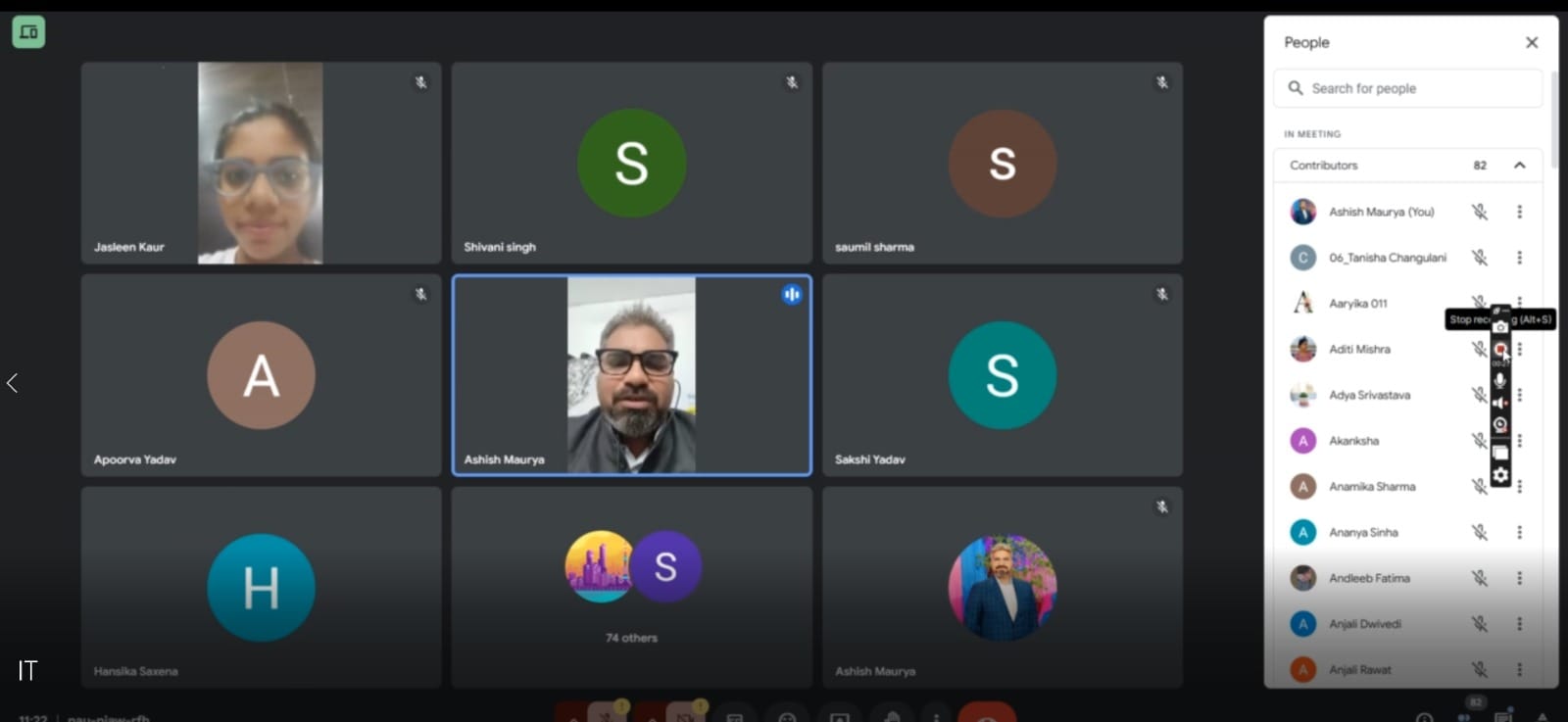Viewport: 1568px width, 722px height.
Task: Click the stop recording button in floating toolbar
Action: point(1500,349)
